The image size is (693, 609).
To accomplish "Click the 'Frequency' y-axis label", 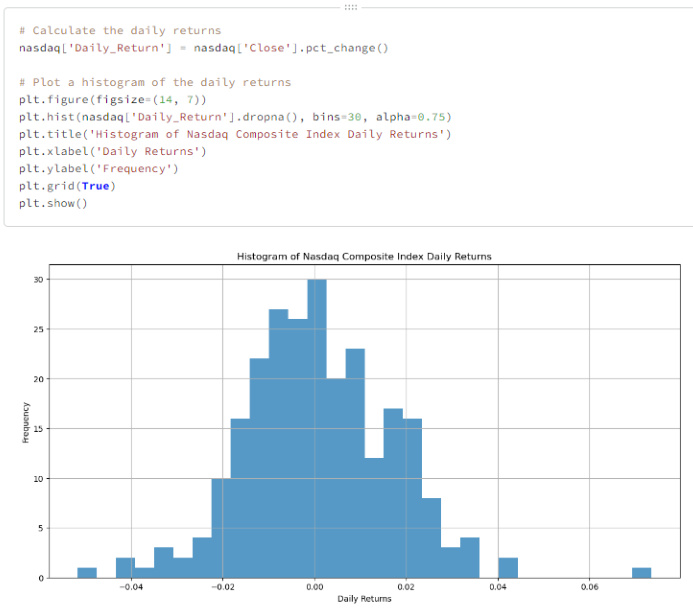I will click(25, 422).
